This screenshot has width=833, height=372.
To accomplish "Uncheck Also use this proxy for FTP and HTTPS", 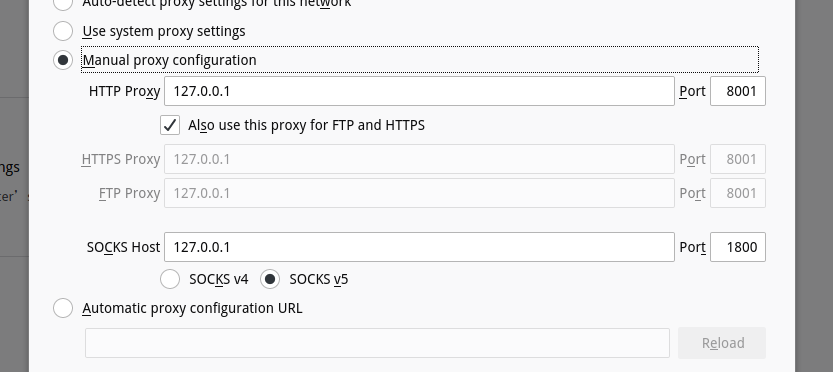I will point(170,125).
